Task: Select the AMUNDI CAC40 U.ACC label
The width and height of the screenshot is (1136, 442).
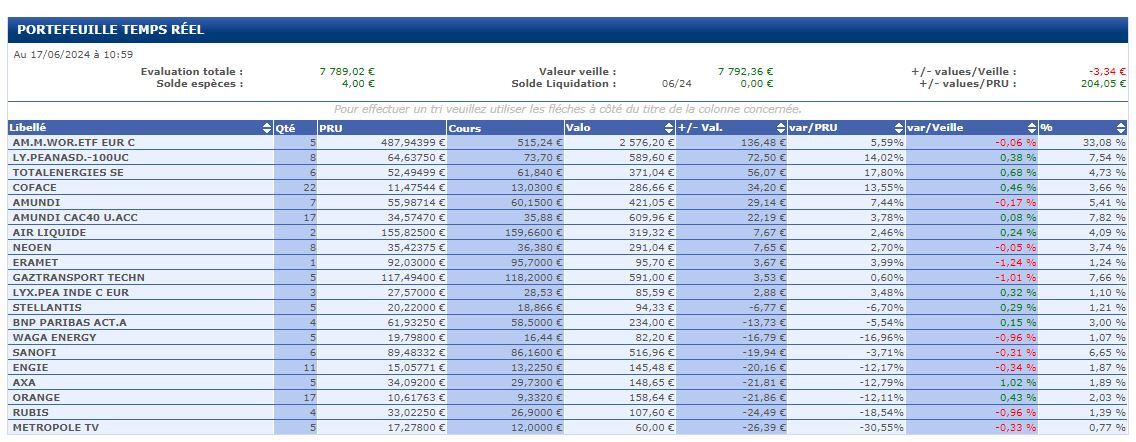Action: pyautogui.click(x=75, y=217)
